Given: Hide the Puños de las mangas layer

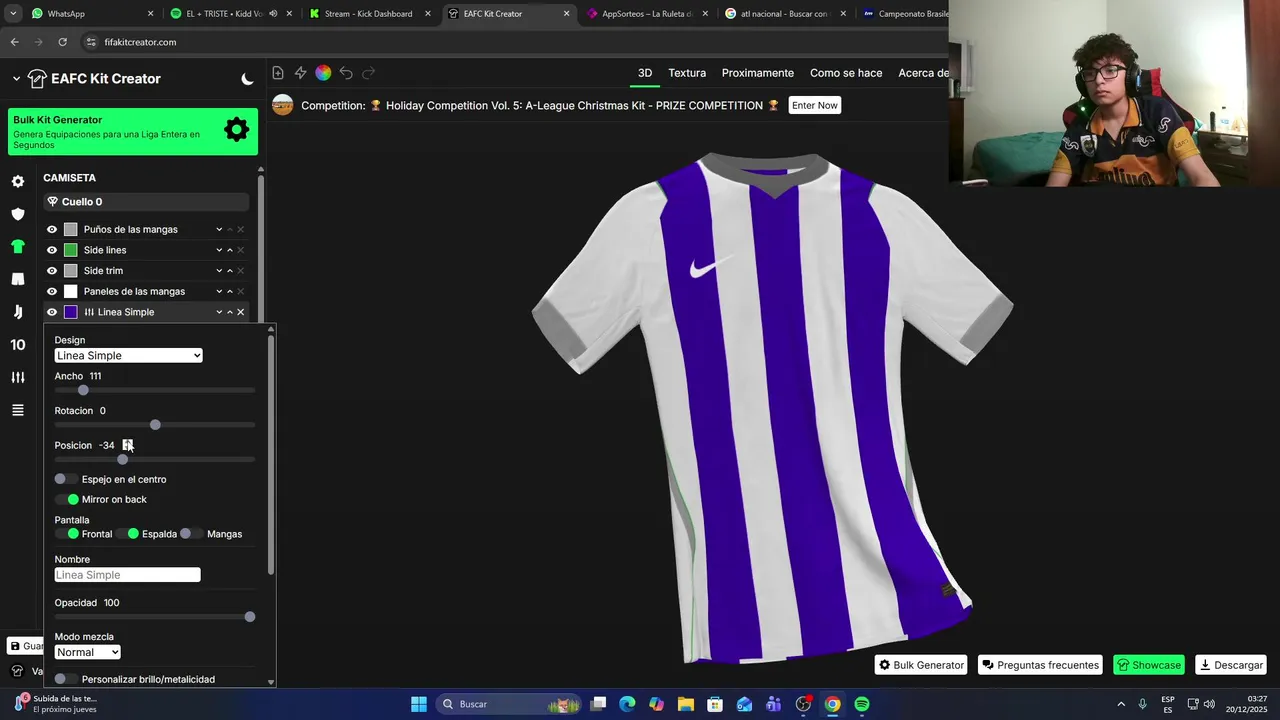Looking at the screenshot, I should click(52, 229).
